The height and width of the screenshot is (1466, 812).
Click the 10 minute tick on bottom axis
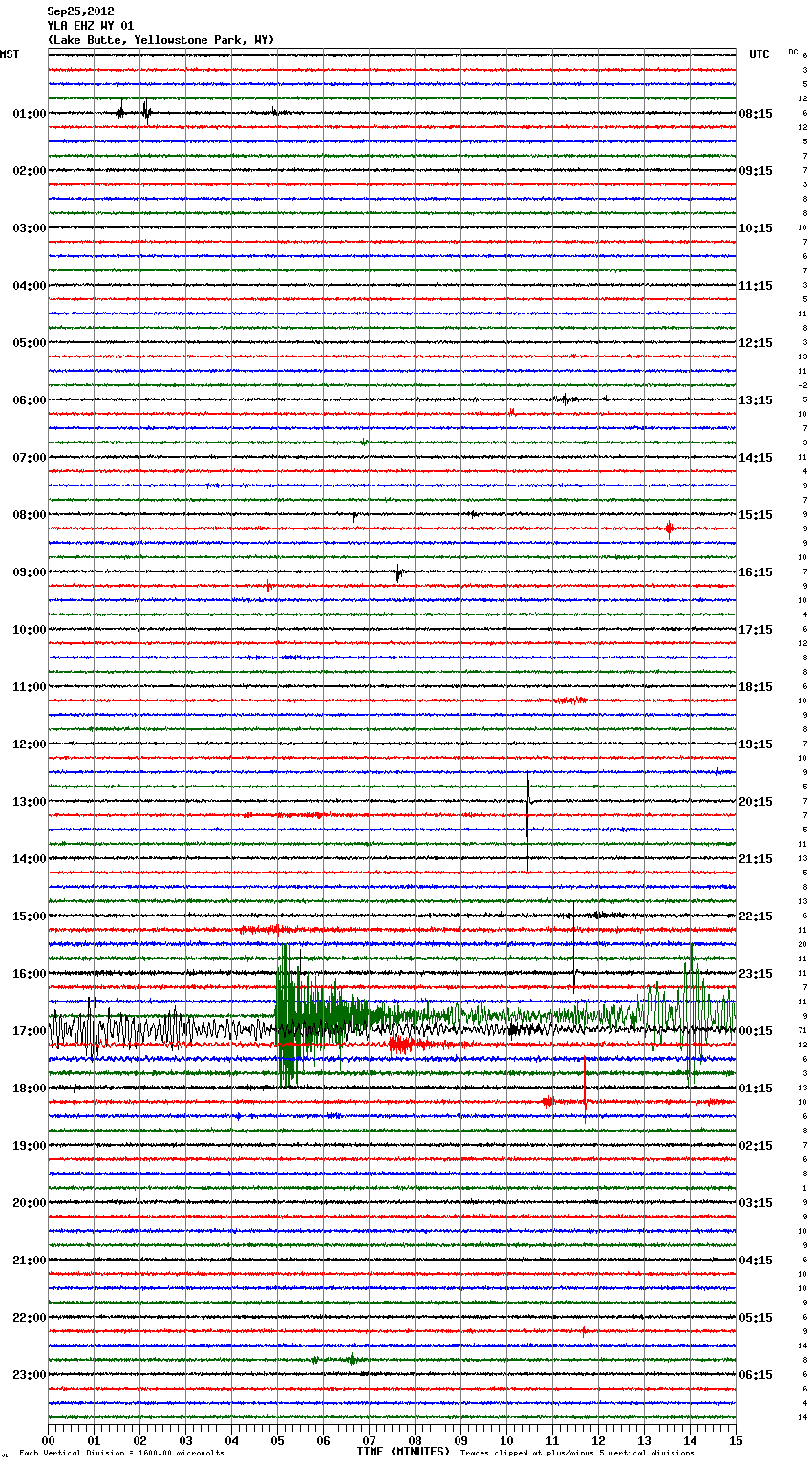[x=506, y=1440]
